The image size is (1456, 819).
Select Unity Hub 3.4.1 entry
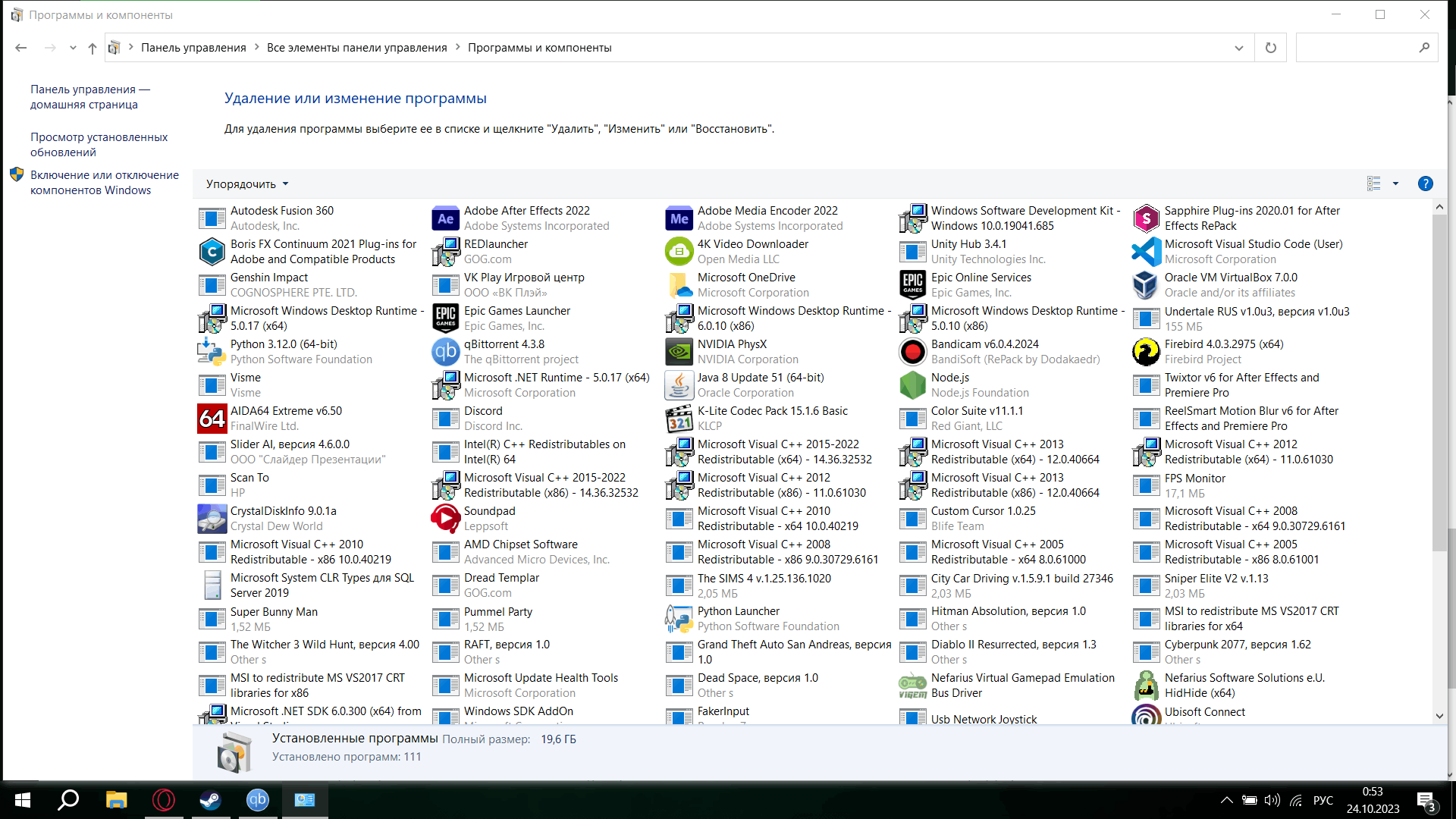click(1011, 252)
